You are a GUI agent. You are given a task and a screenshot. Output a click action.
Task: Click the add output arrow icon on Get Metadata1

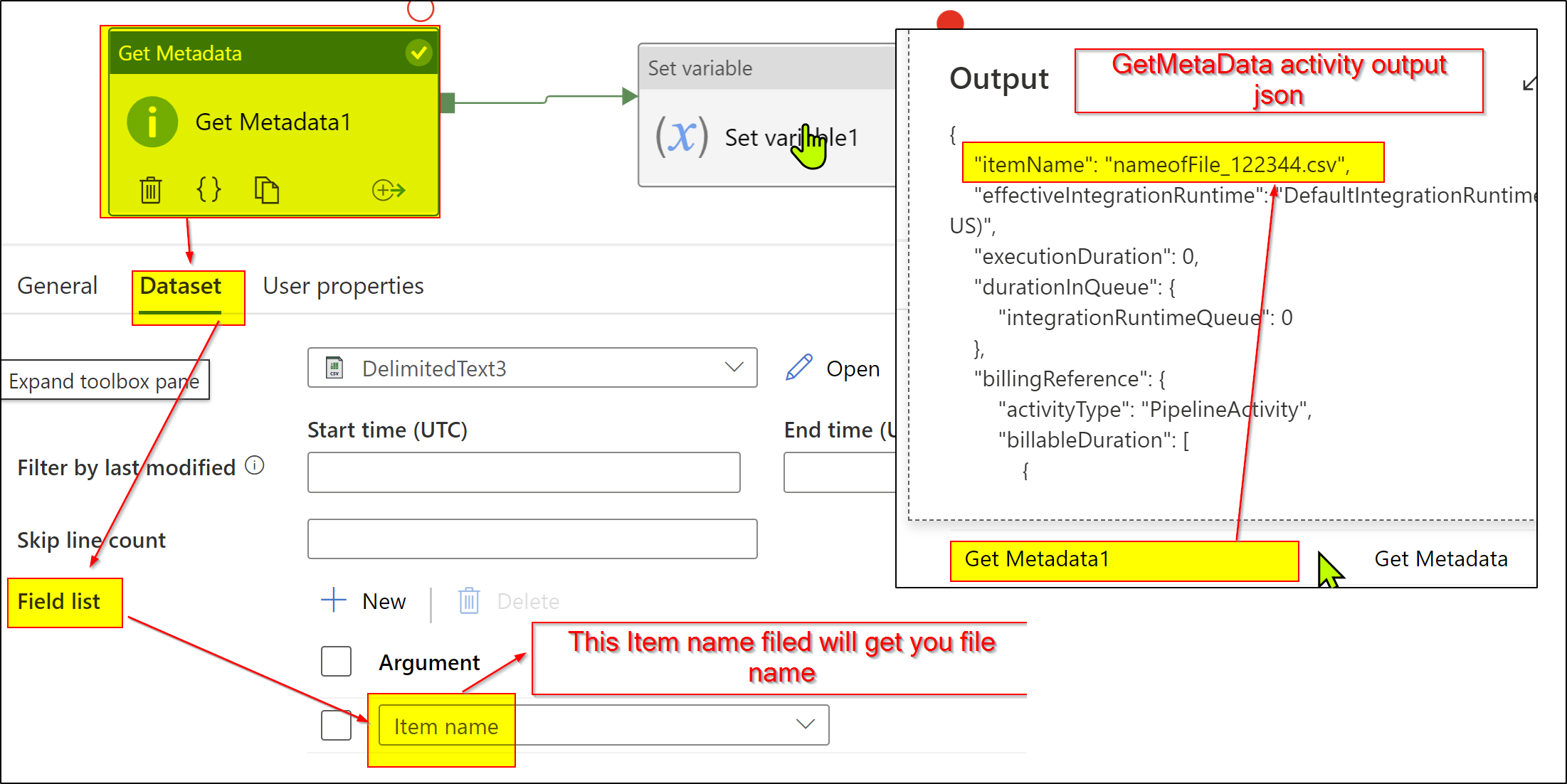click(x=389, y=190)
